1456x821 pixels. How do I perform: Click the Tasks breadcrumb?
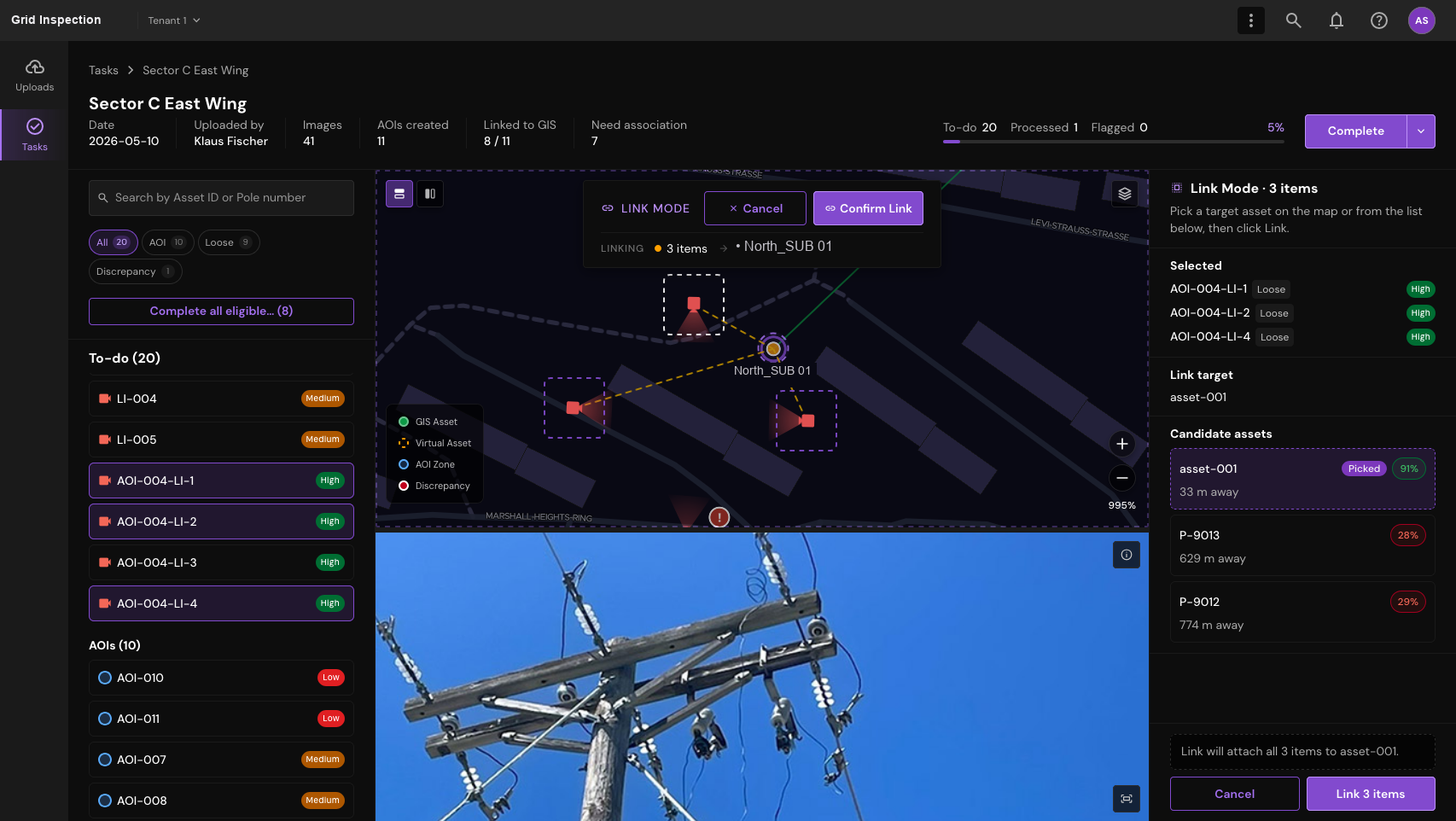pyautogui.click(x=103, y=70)
